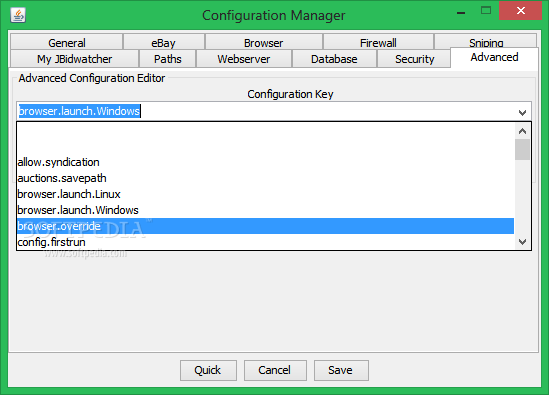The height and width of the screenshot is (395, 549).
Task: Choose allow.syndication from the list
Action: (x=265, y=162)
